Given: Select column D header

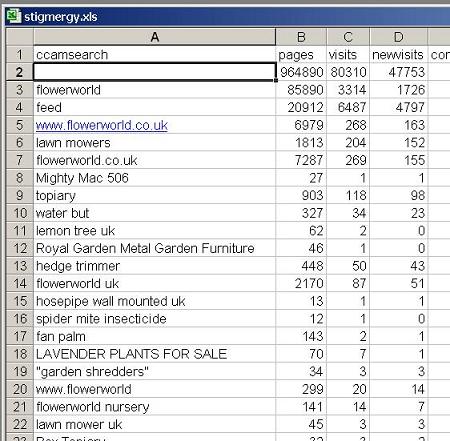Looking at the screenshot, I should coord(398,37).
